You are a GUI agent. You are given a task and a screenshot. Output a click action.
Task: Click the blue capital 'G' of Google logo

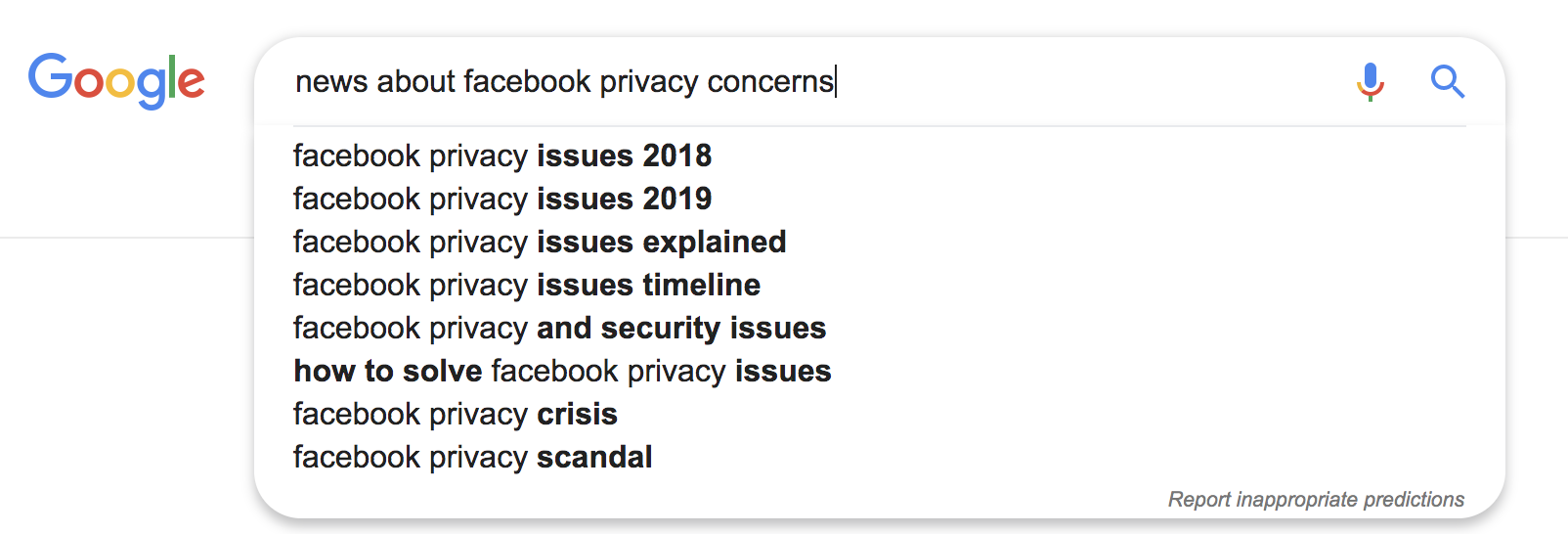coord(50,76)
